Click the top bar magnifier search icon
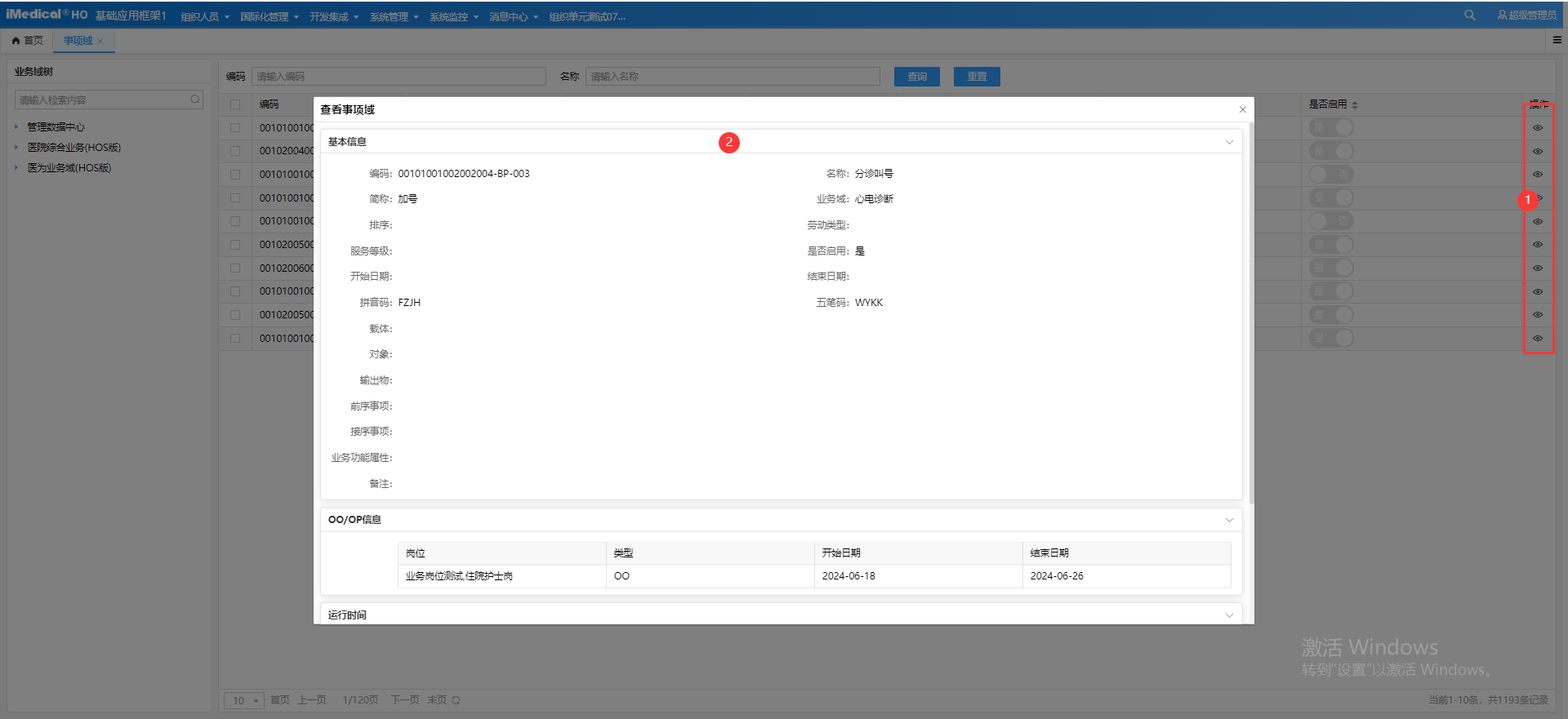The image size is (1568, 719). point(1469,15)
